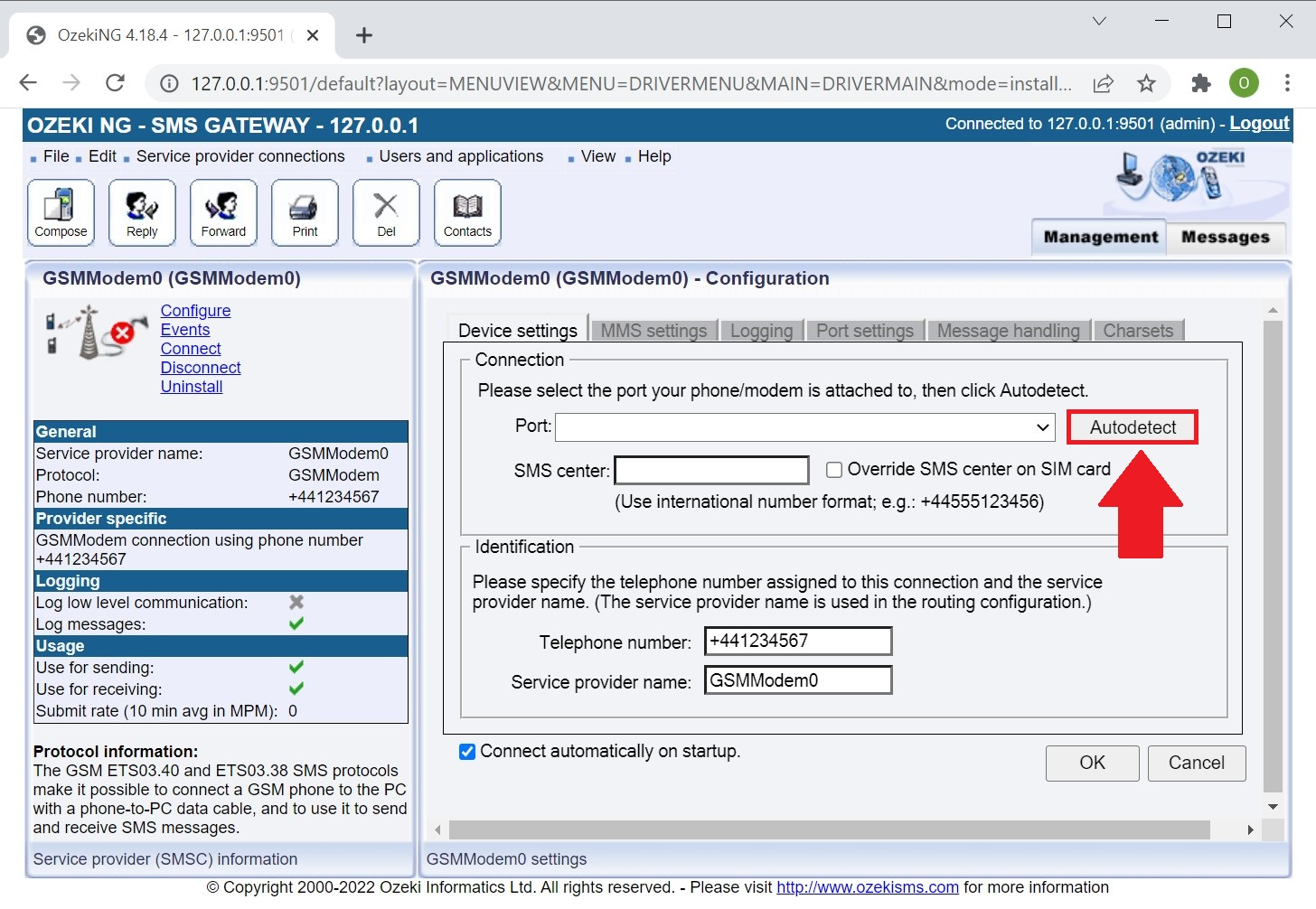Share this page via address bar icon
1316x909 pixels.
pos(1103,84)
